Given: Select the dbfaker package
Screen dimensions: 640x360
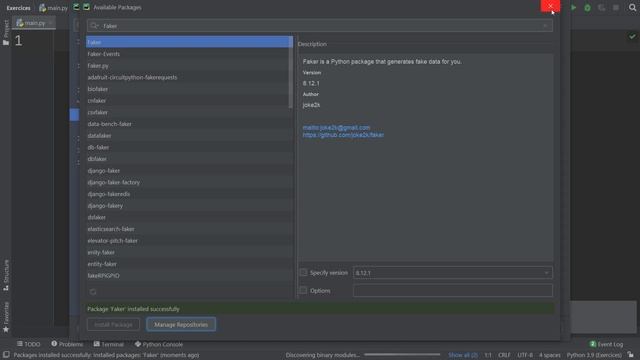Looking at the screenshot, I should [189, 159].
